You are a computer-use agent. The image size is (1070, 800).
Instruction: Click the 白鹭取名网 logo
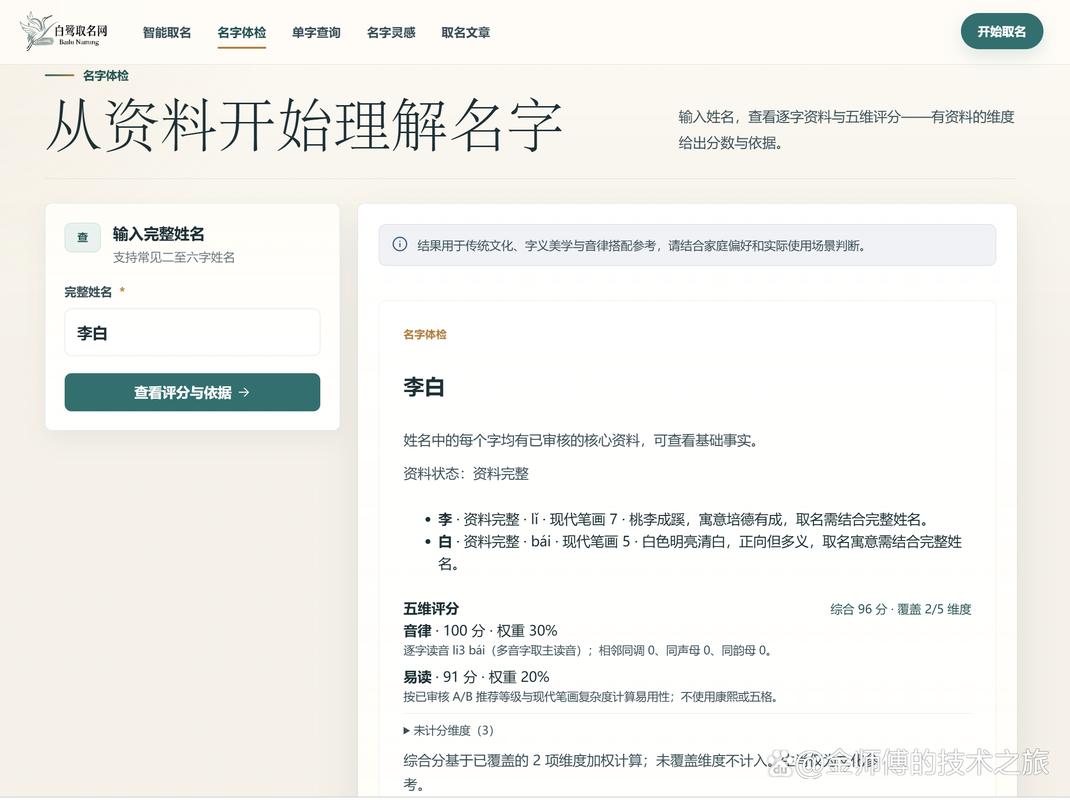pos(63,31)
